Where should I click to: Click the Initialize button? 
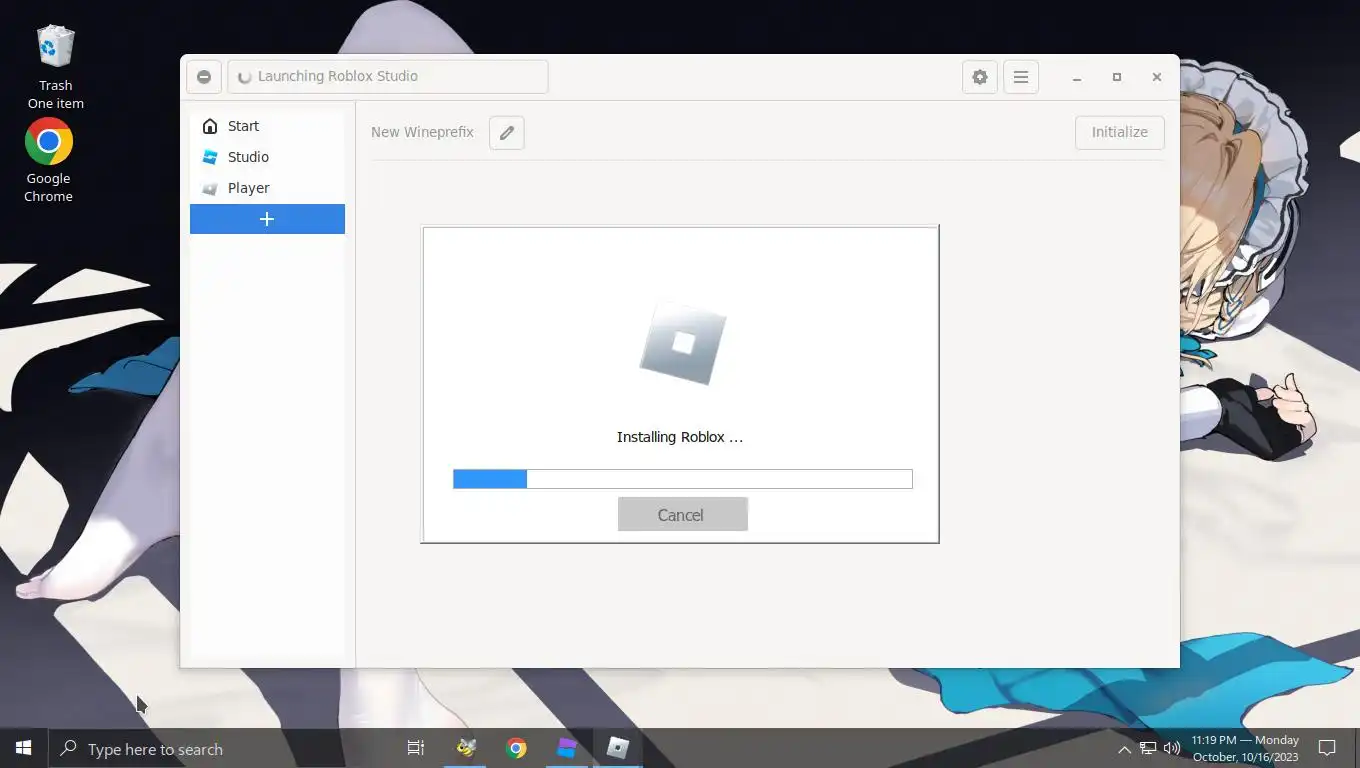pos(1120,132)
